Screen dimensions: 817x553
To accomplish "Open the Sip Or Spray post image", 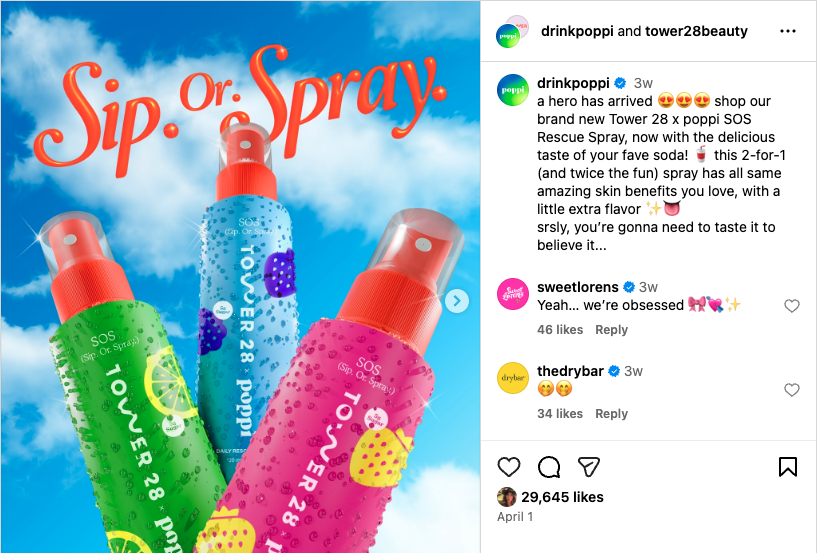I will coord(240,276).
